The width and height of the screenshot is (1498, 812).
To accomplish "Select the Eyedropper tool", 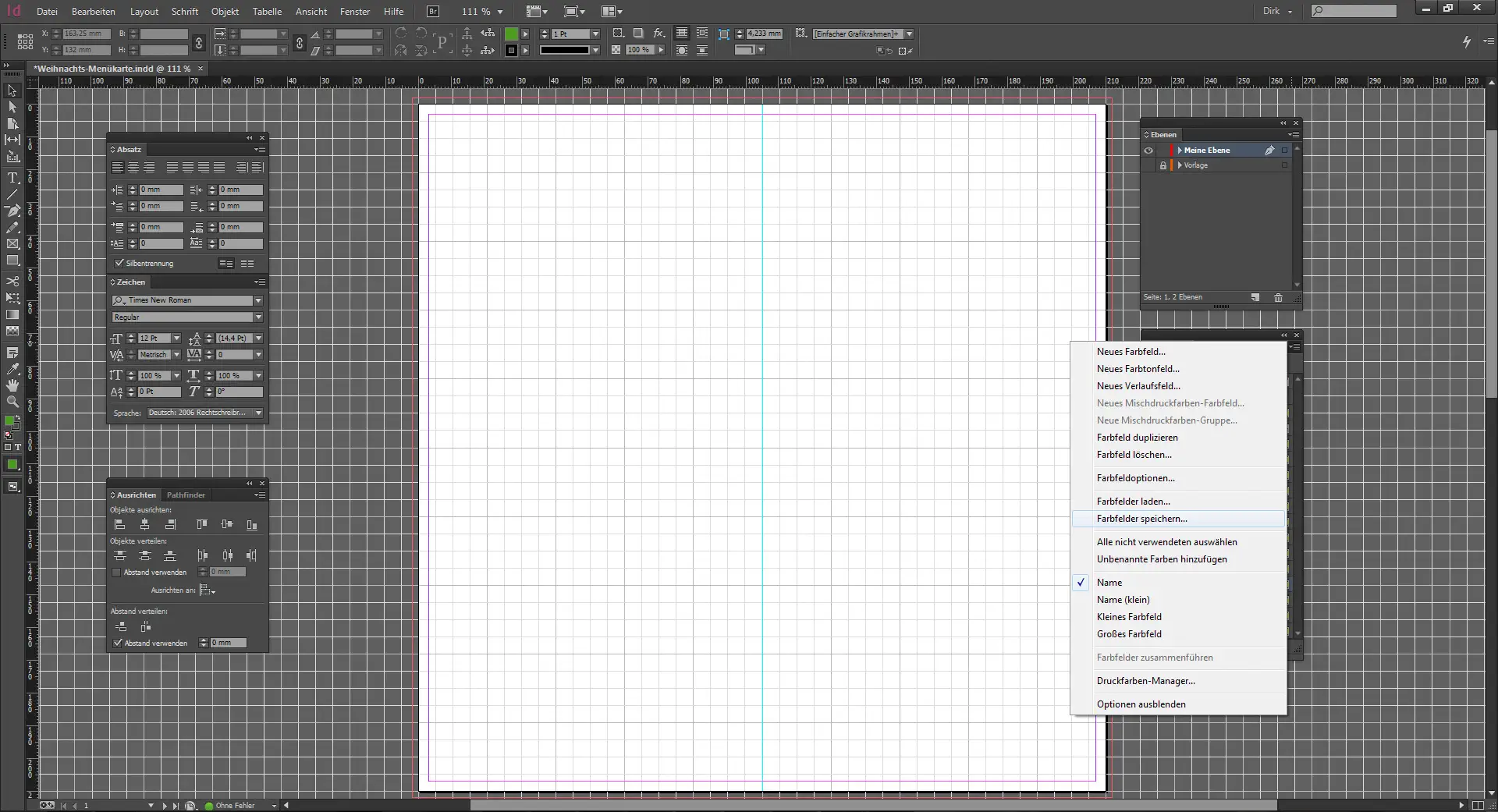I will tap(12, 369).
